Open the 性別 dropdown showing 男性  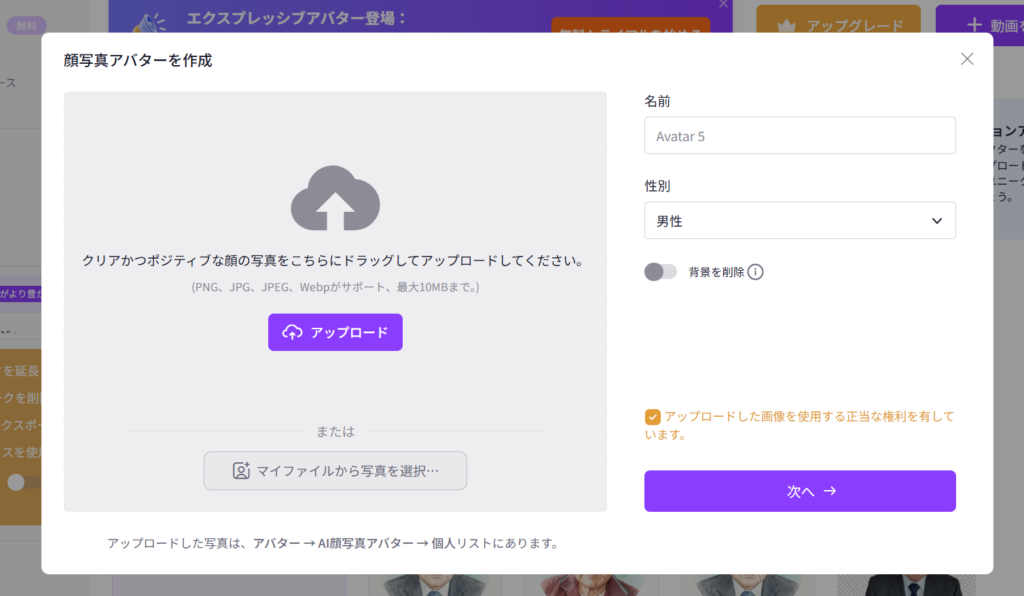tap(799, 221)
